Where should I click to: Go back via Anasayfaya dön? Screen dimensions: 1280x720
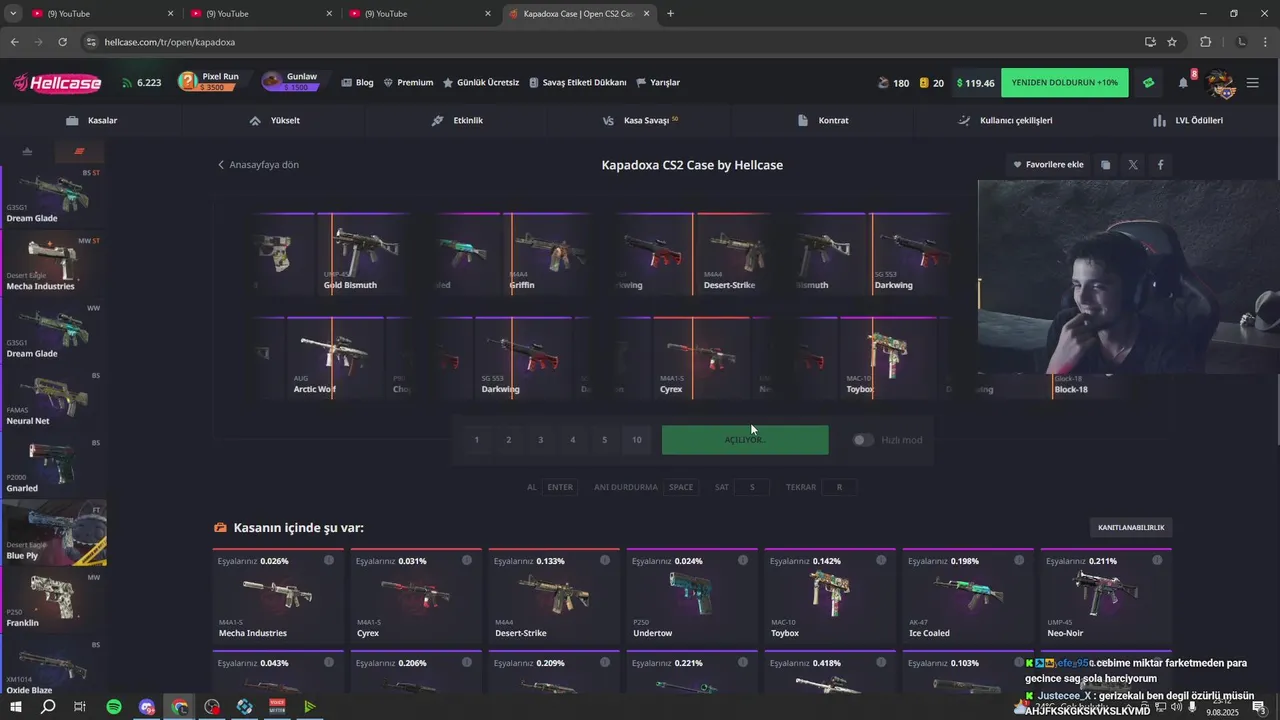pos(258,165)
